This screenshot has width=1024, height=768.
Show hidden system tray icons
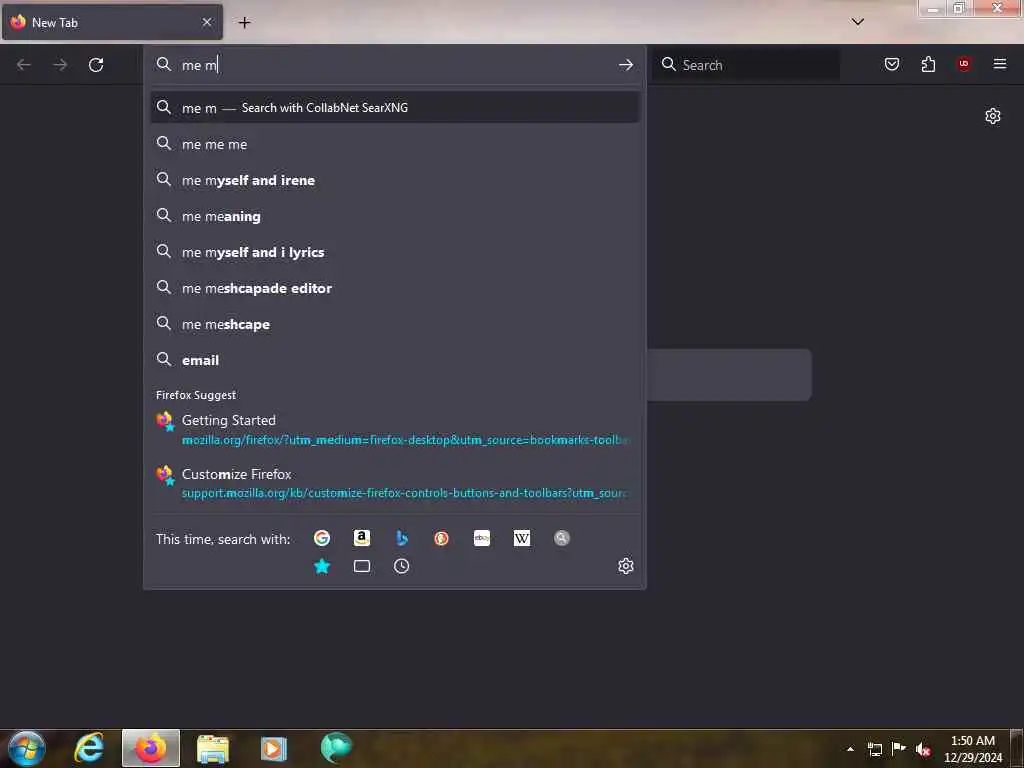[850, 749]
